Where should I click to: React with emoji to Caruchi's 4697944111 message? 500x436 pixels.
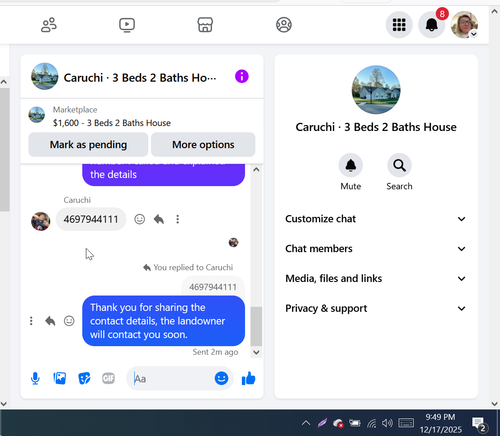(x=140, y=219)
